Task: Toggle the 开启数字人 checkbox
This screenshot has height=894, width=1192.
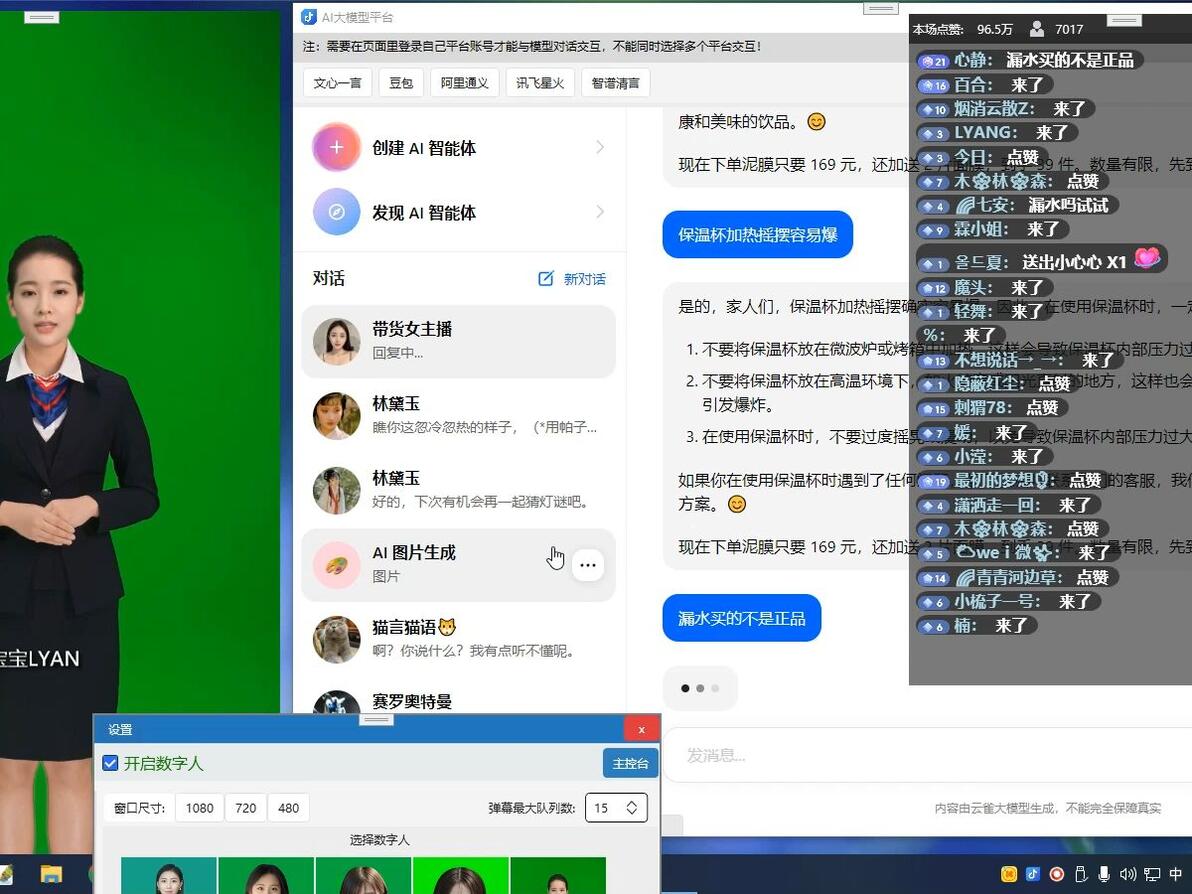Action: [110, 762]
